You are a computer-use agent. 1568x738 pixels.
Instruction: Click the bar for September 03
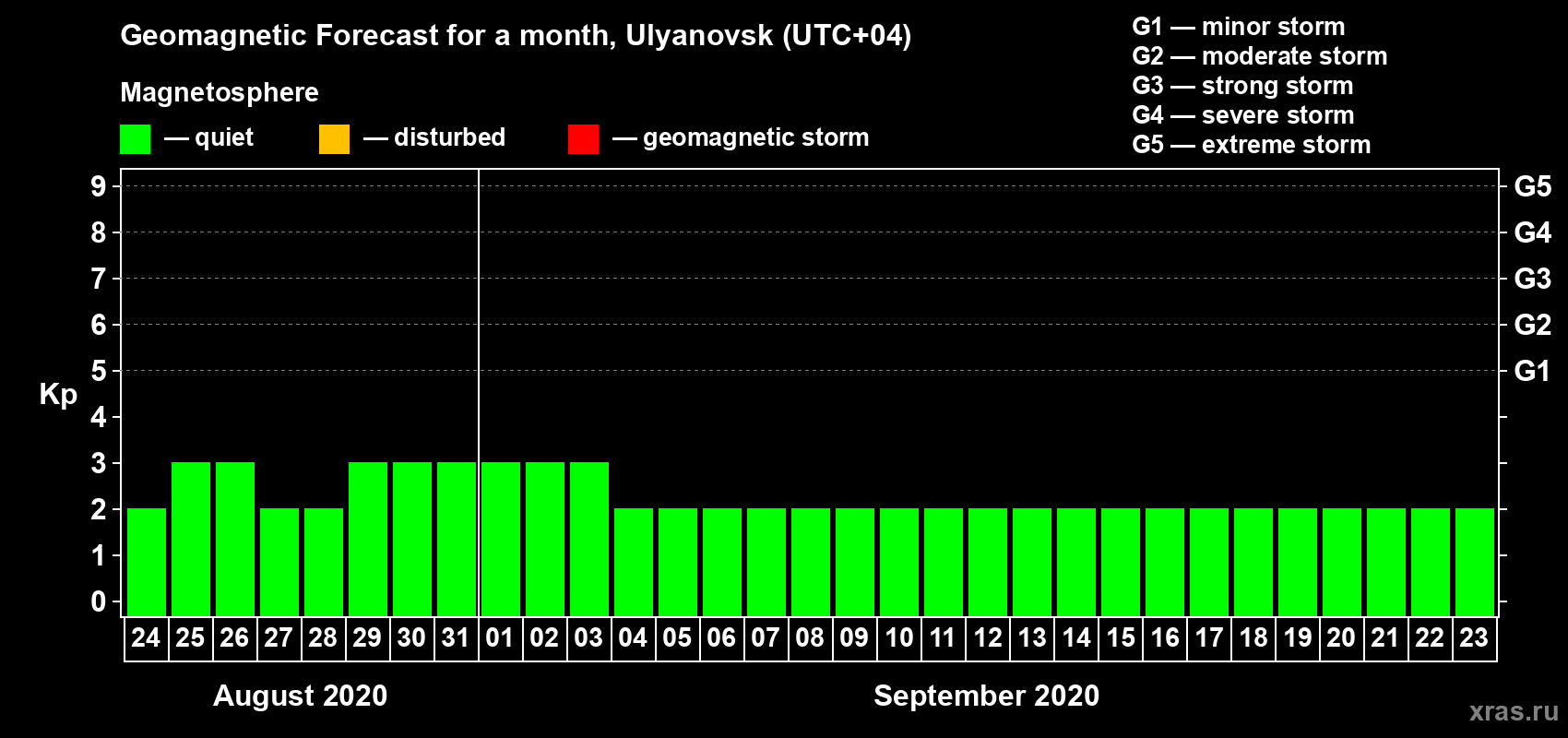589,539
